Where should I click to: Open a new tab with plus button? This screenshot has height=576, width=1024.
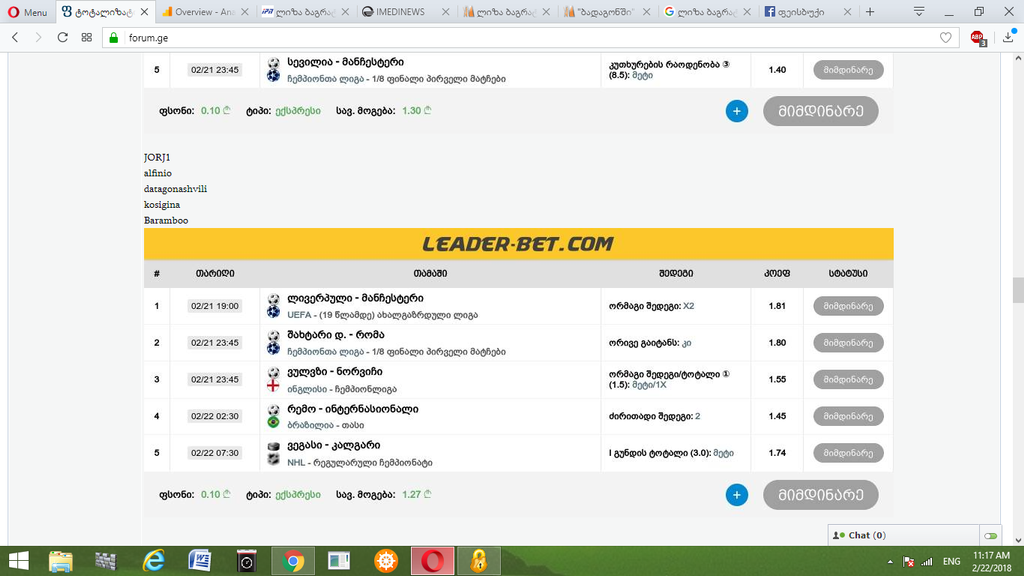(x=870, y=12)
